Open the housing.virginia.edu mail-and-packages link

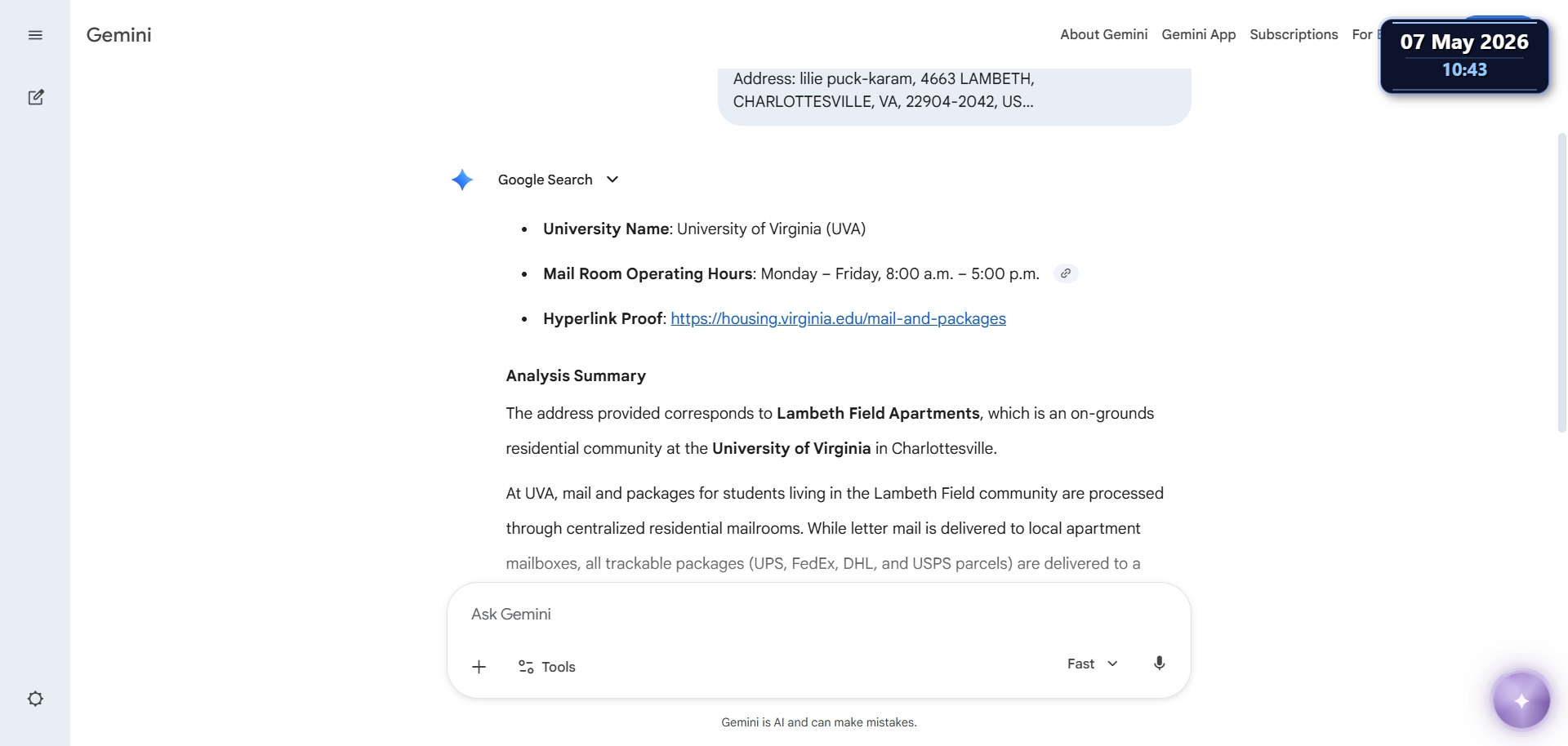click(838, 318)
